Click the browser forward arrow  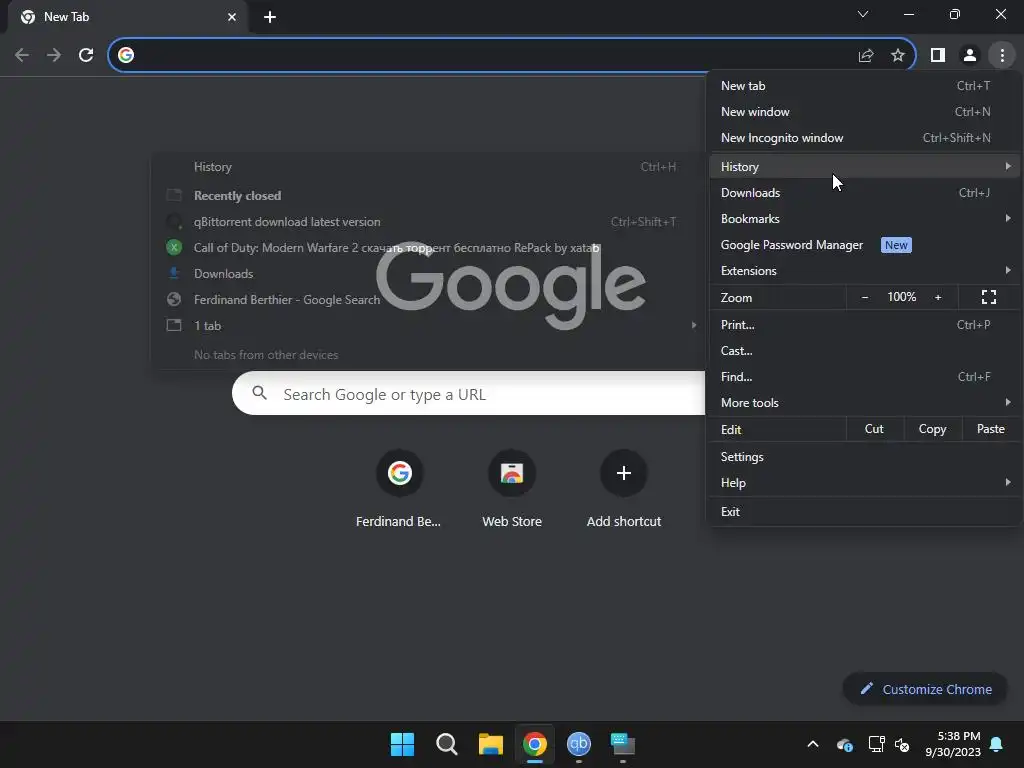point(54,55)
